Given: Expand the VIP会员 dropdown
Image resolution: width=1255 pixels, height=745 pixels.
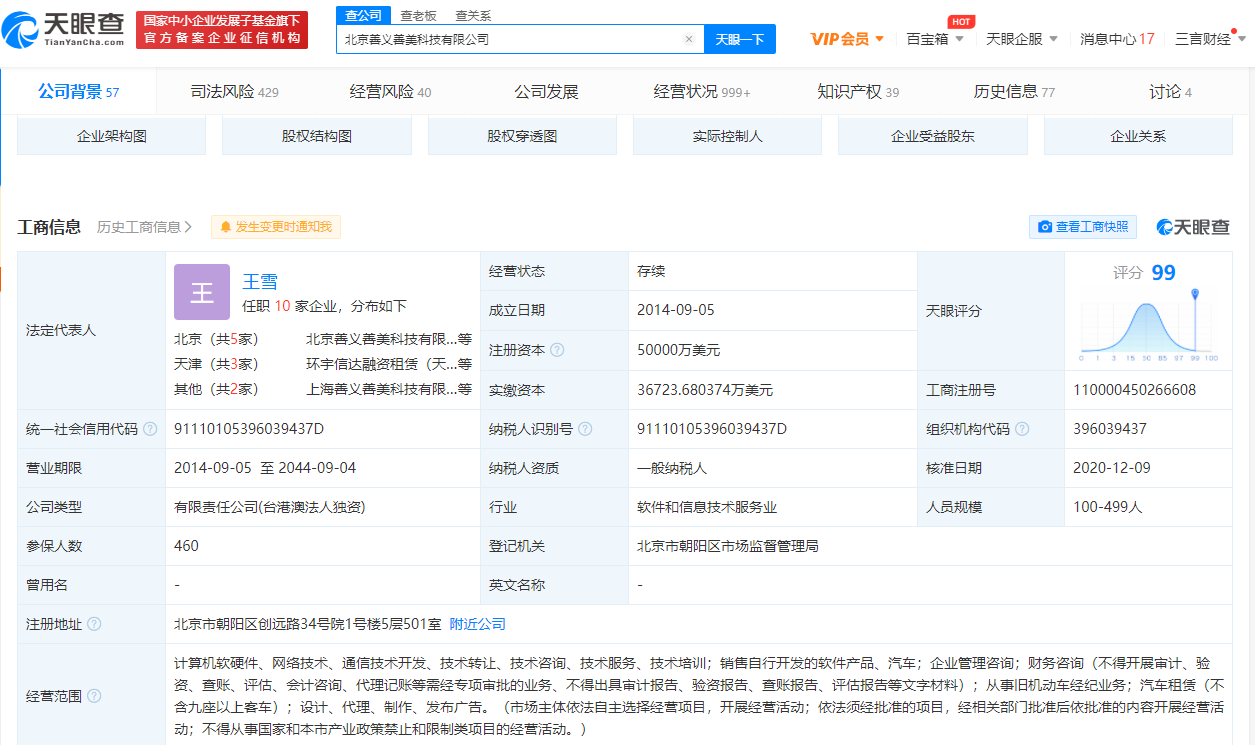Looking at the screenshot, I should point(847,39).
